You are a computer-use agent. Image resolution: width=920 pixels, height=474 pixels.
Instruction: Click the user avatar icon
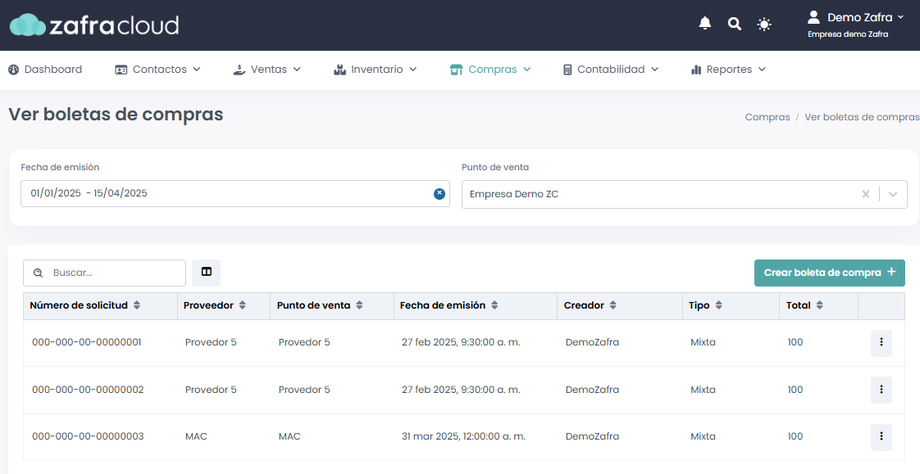click(813, 17)
